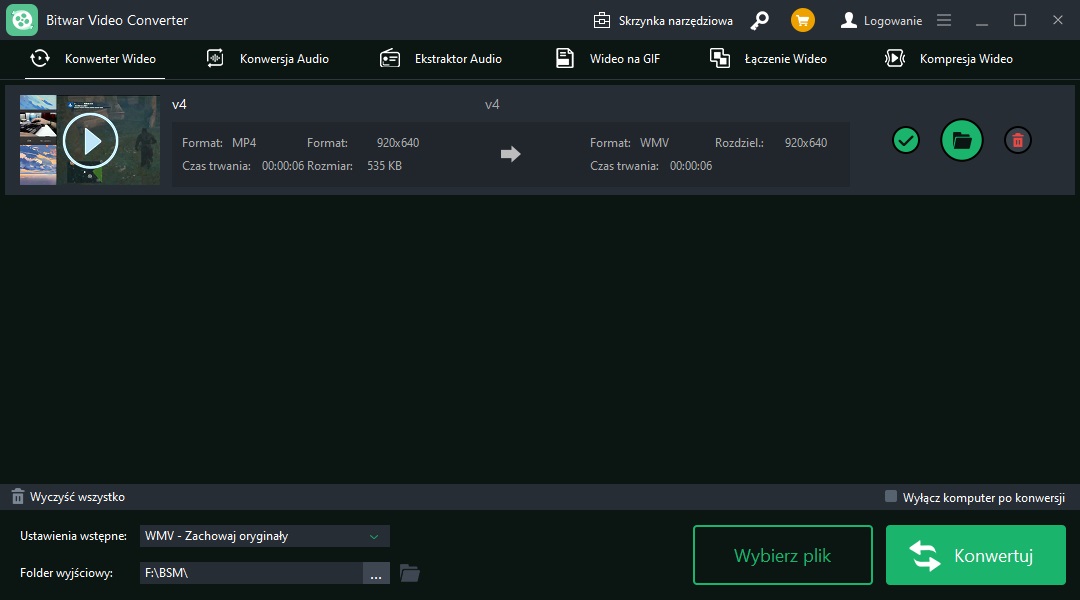Click the Wybierz plik button
Image resolution: width=1080 pixels, height=600 pixels.
click(x=782, y=555)
